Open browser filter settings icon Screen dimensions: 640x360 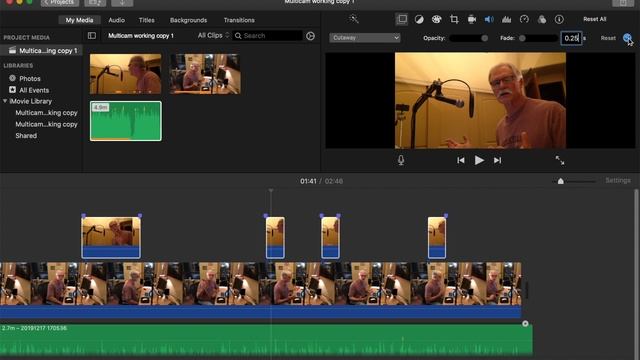310,36
